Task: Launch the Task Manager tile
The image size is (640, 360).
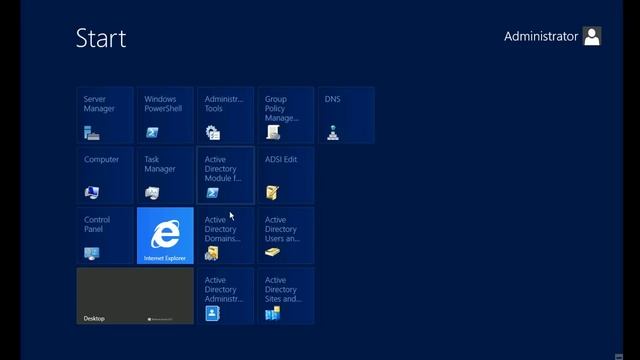Action: 165,176
